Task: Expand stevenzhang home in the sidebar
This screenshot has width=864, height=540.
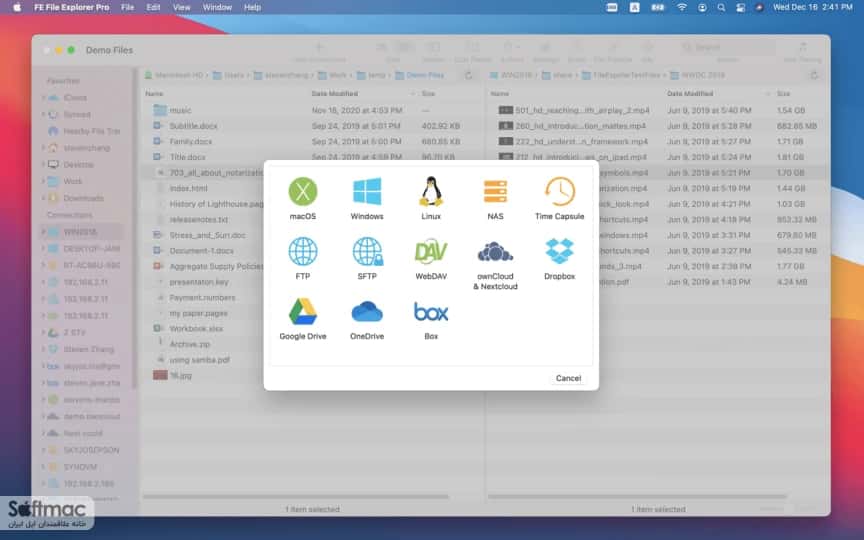Action: point(43,148)
